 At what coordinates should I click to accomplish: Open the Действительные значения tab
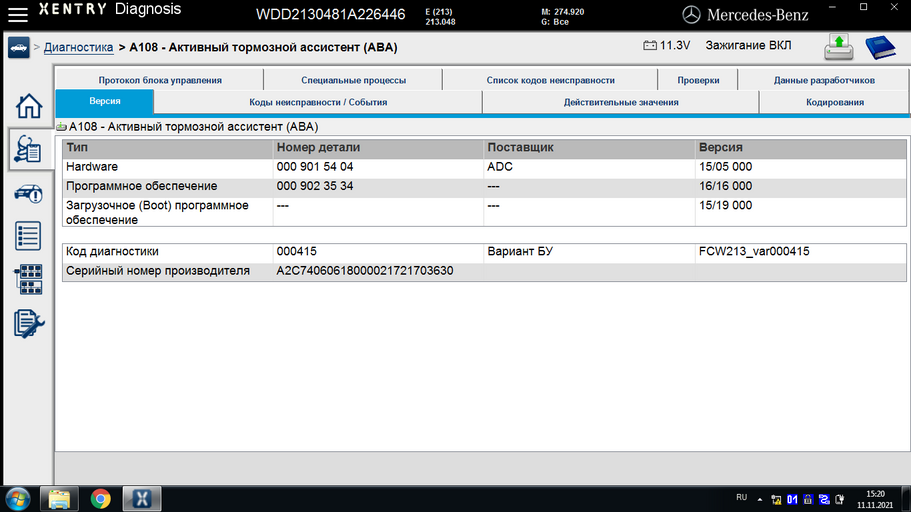point(621,102)
